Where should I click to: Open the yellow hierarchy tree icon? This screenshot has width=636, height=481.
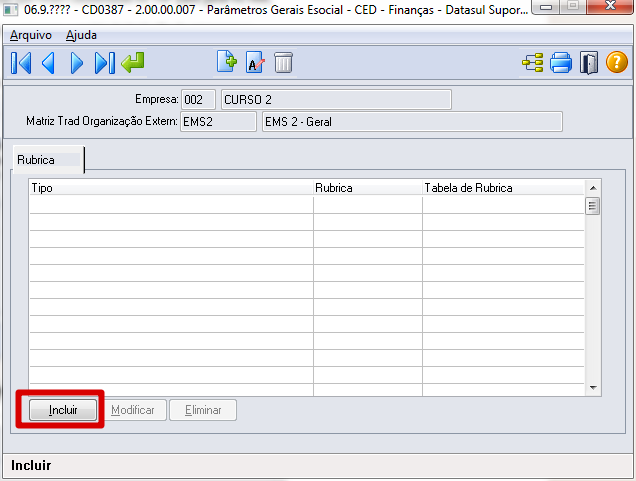pos(533,63)
